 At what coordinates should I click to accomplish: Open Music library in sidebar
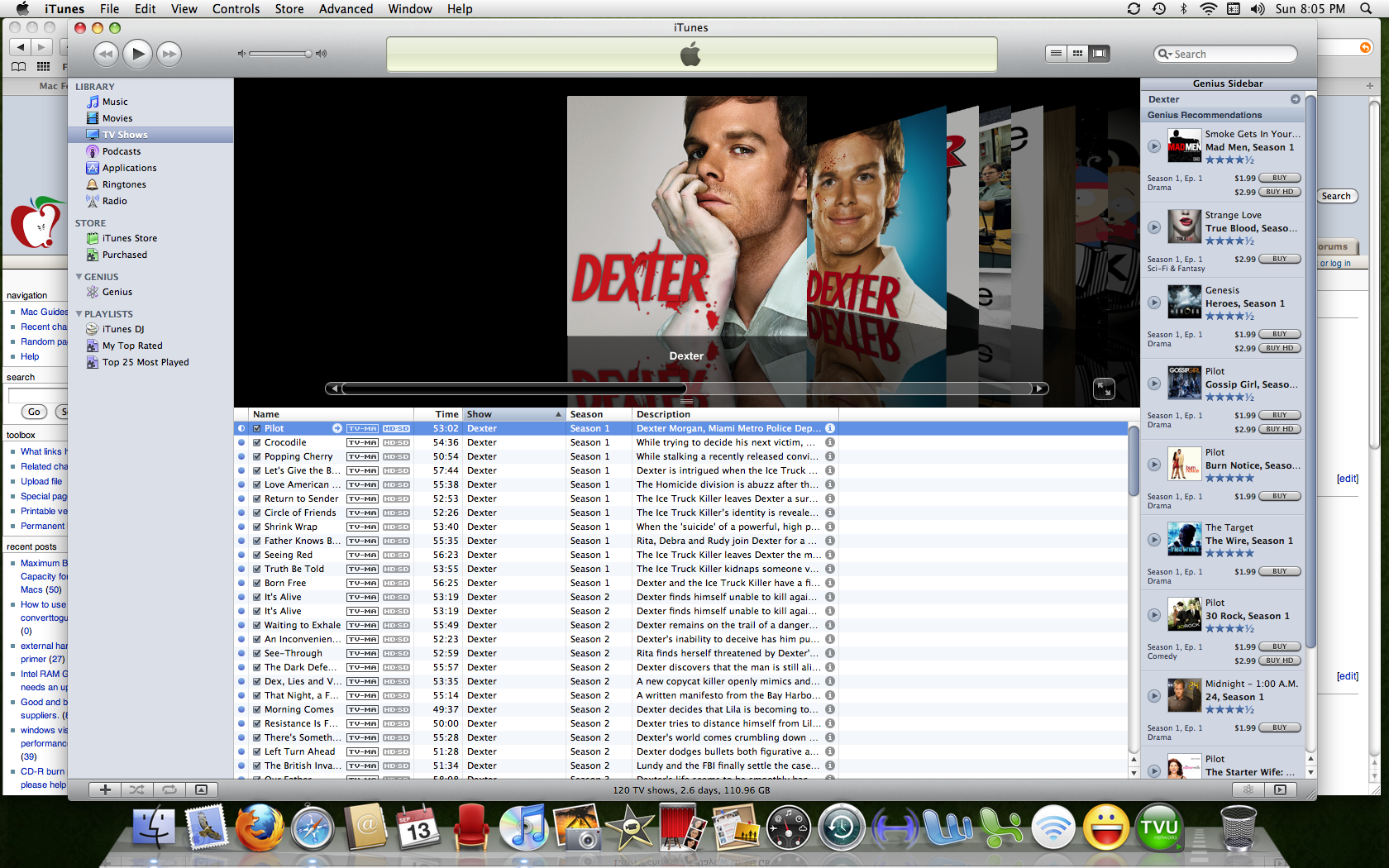pyautogui.click(x=115, y=102)
